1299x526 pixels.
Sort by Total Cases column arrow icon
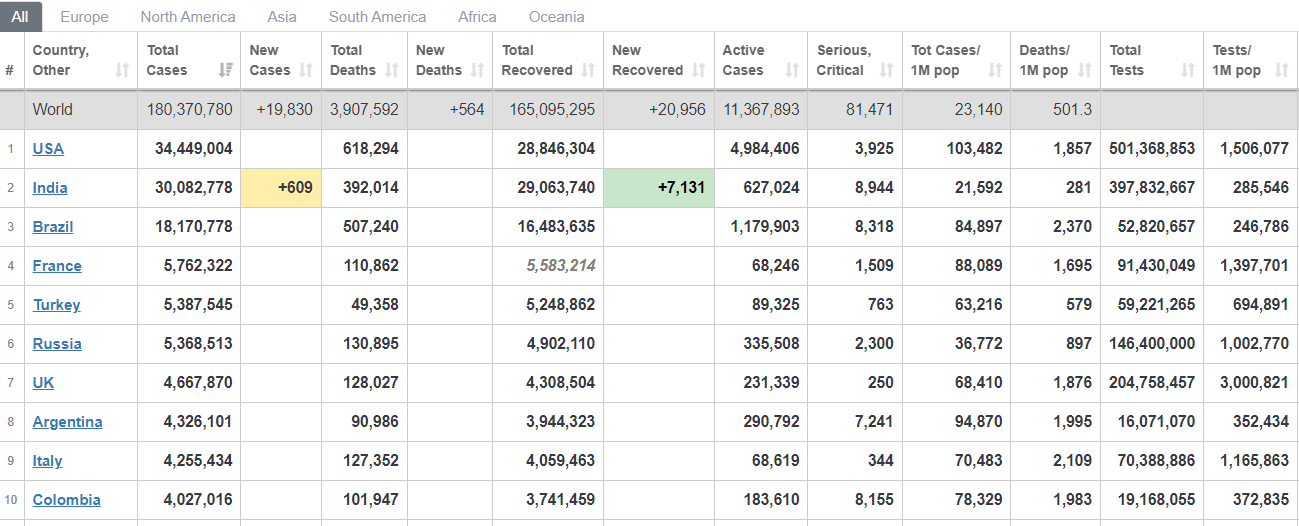tap(225, 70)
